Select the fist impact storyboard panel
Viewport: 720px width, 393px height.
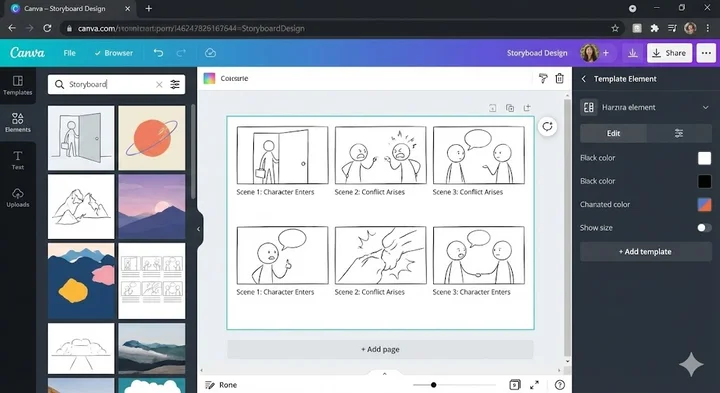pos(380,255)
